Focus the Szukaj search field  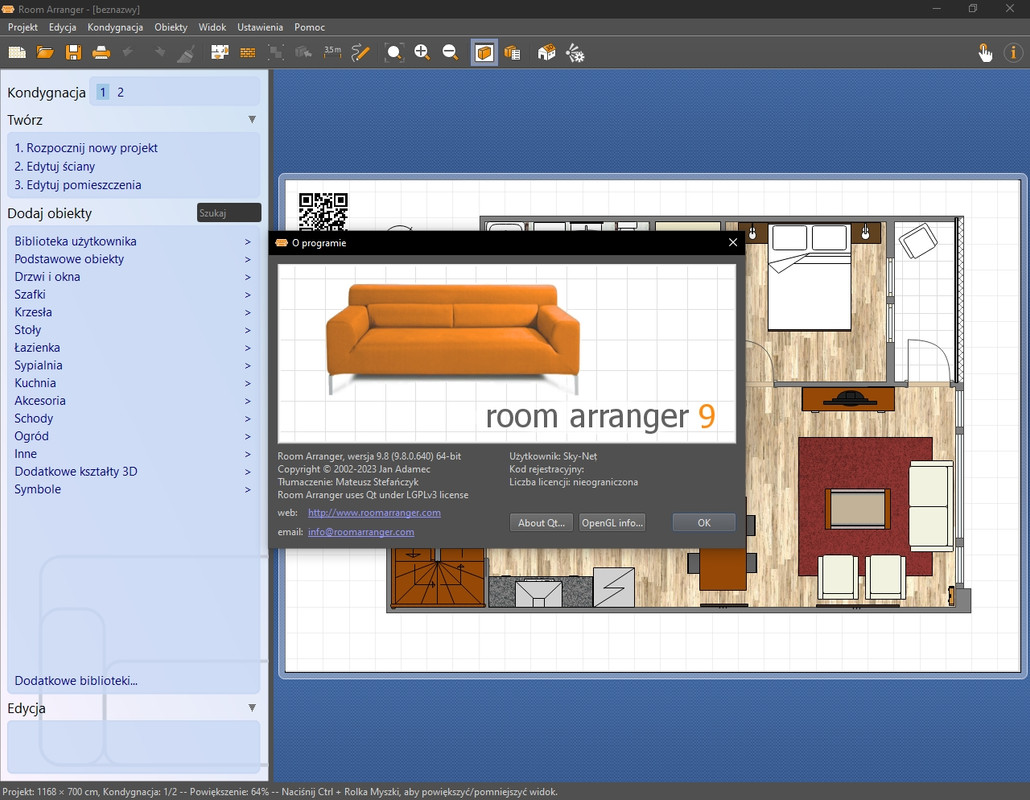coord(229,213)
